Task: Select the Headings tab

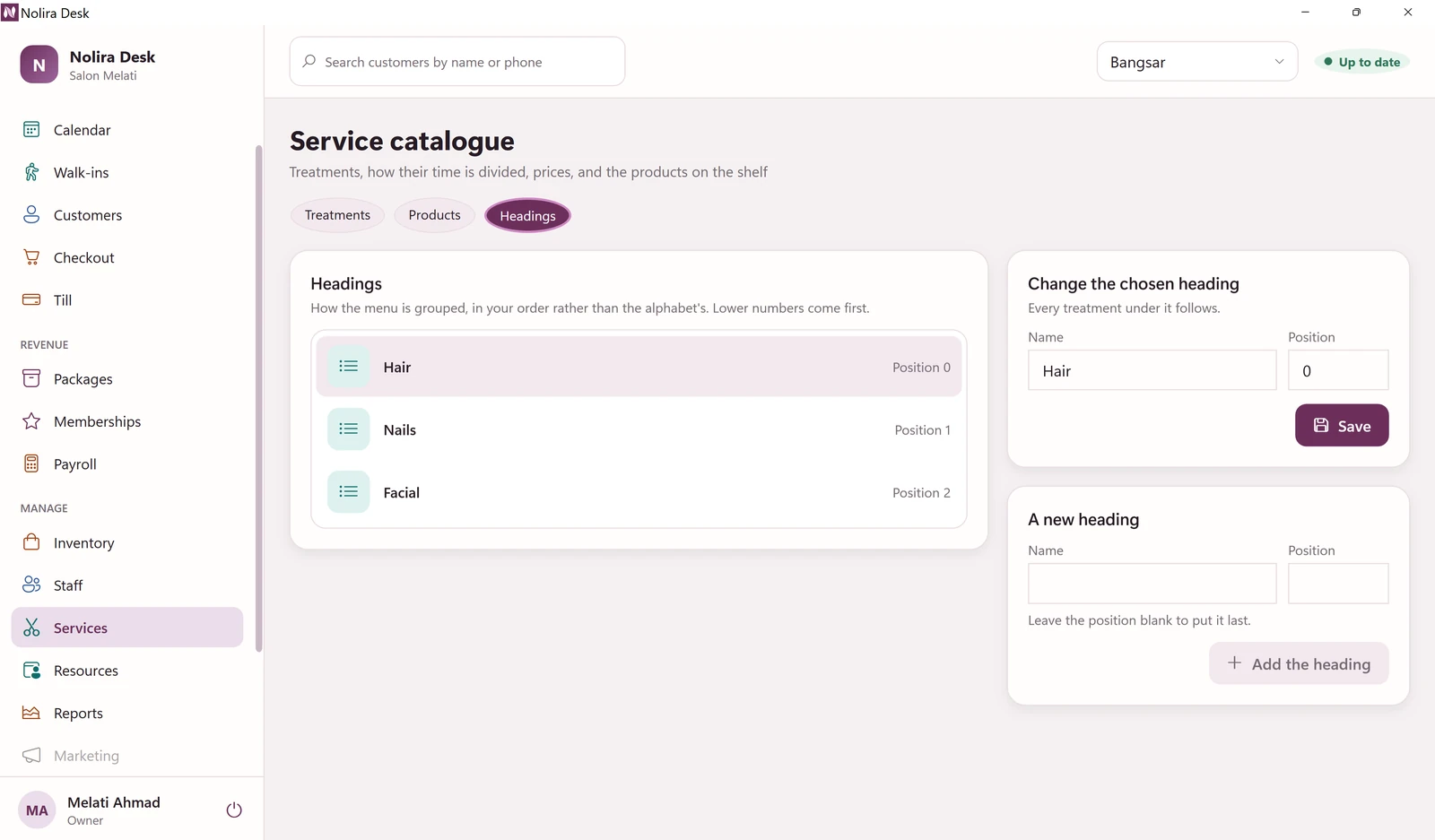Action: point(527,216)
